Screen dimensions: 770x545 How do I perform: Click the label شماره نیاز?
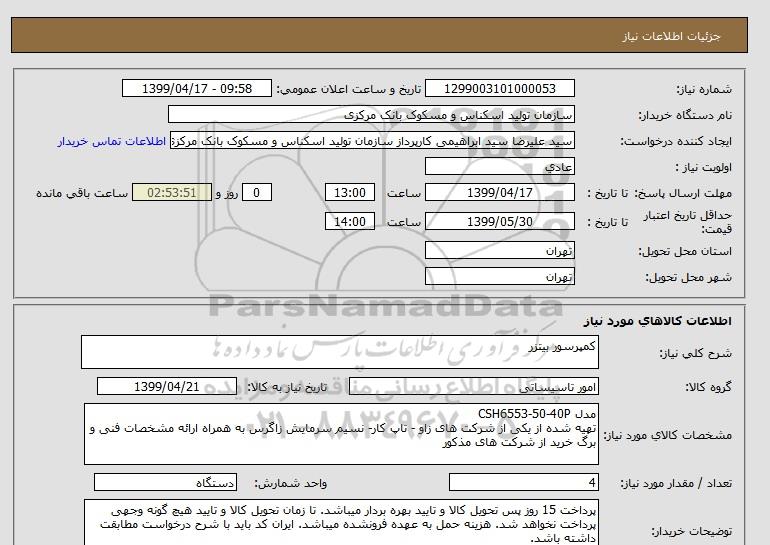[704, 89]
